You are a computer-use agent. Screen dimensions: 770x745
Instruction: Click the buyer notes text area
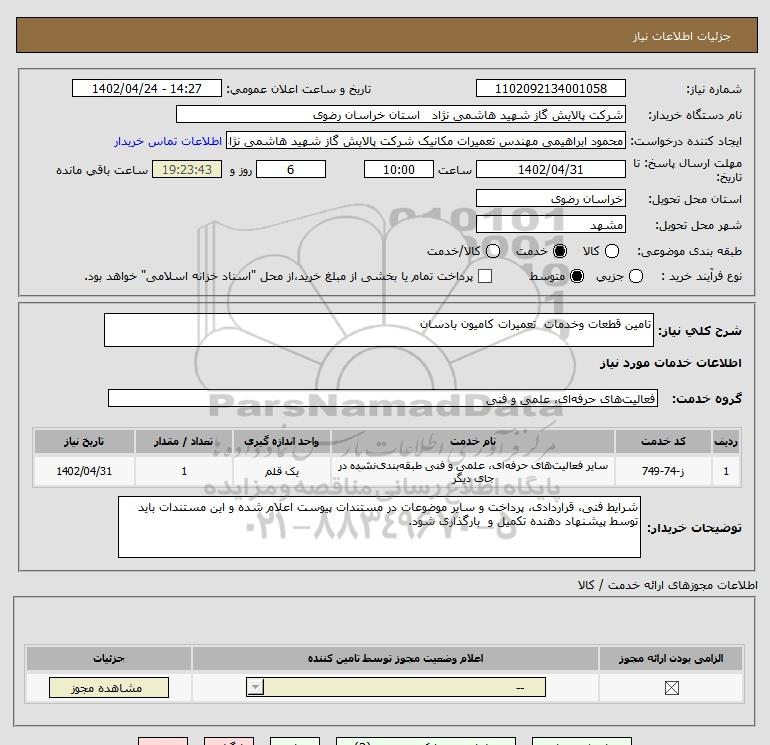(x=379, y=526)
